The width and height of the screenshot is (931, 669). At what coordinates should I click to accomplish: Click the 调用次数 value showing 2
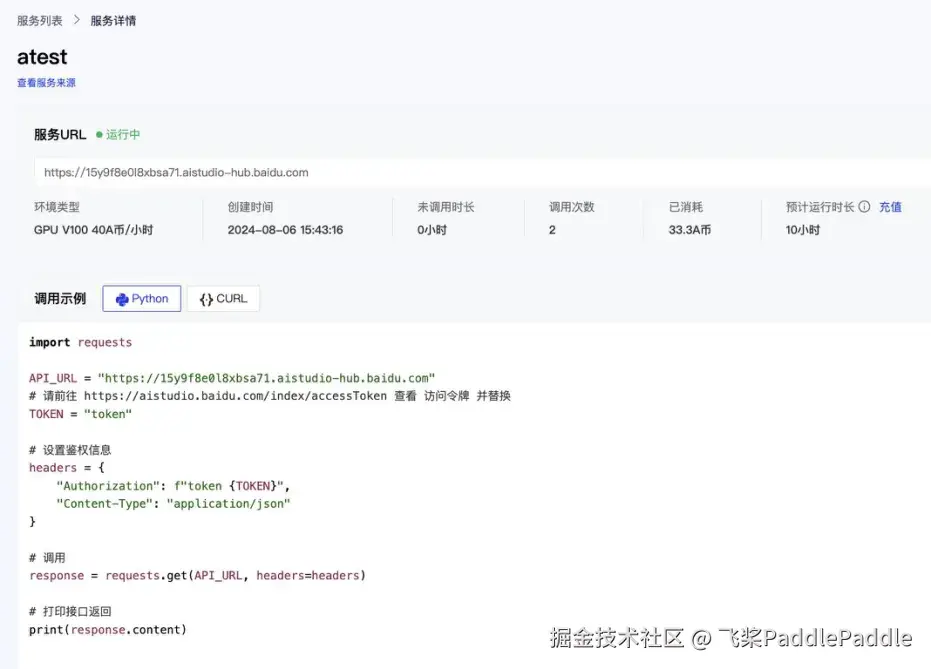551,228
